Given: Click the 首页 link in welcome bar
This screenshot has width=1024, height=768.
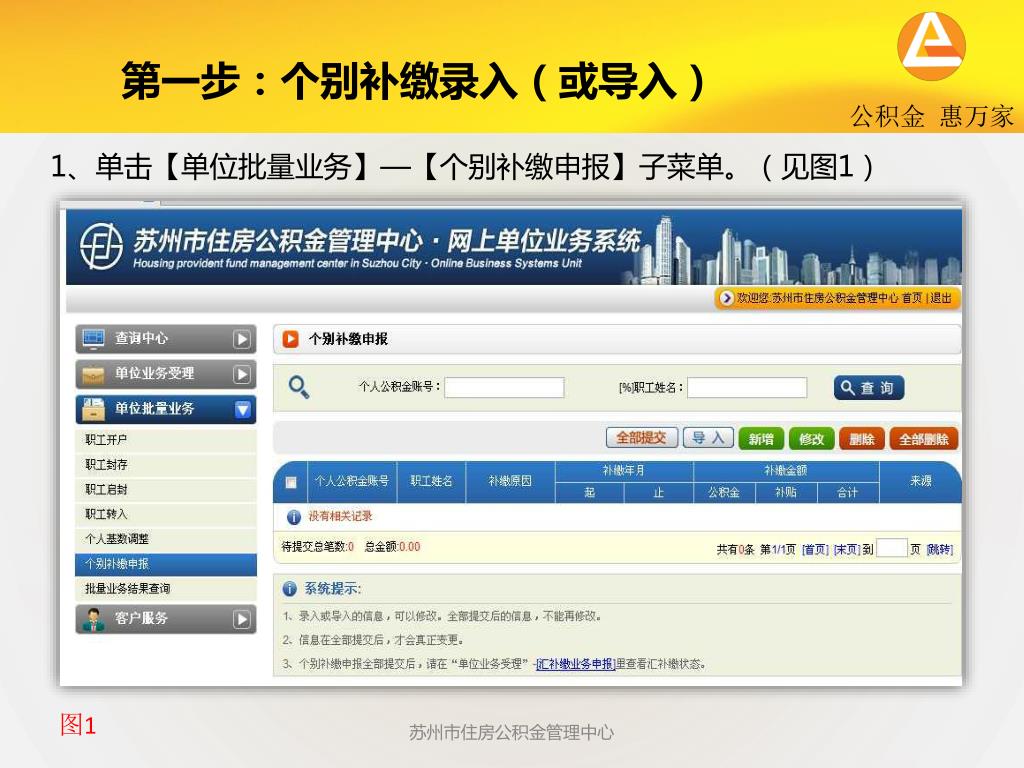Looking at the screenshot, I should pyautogui.click(x=912, y=298).
